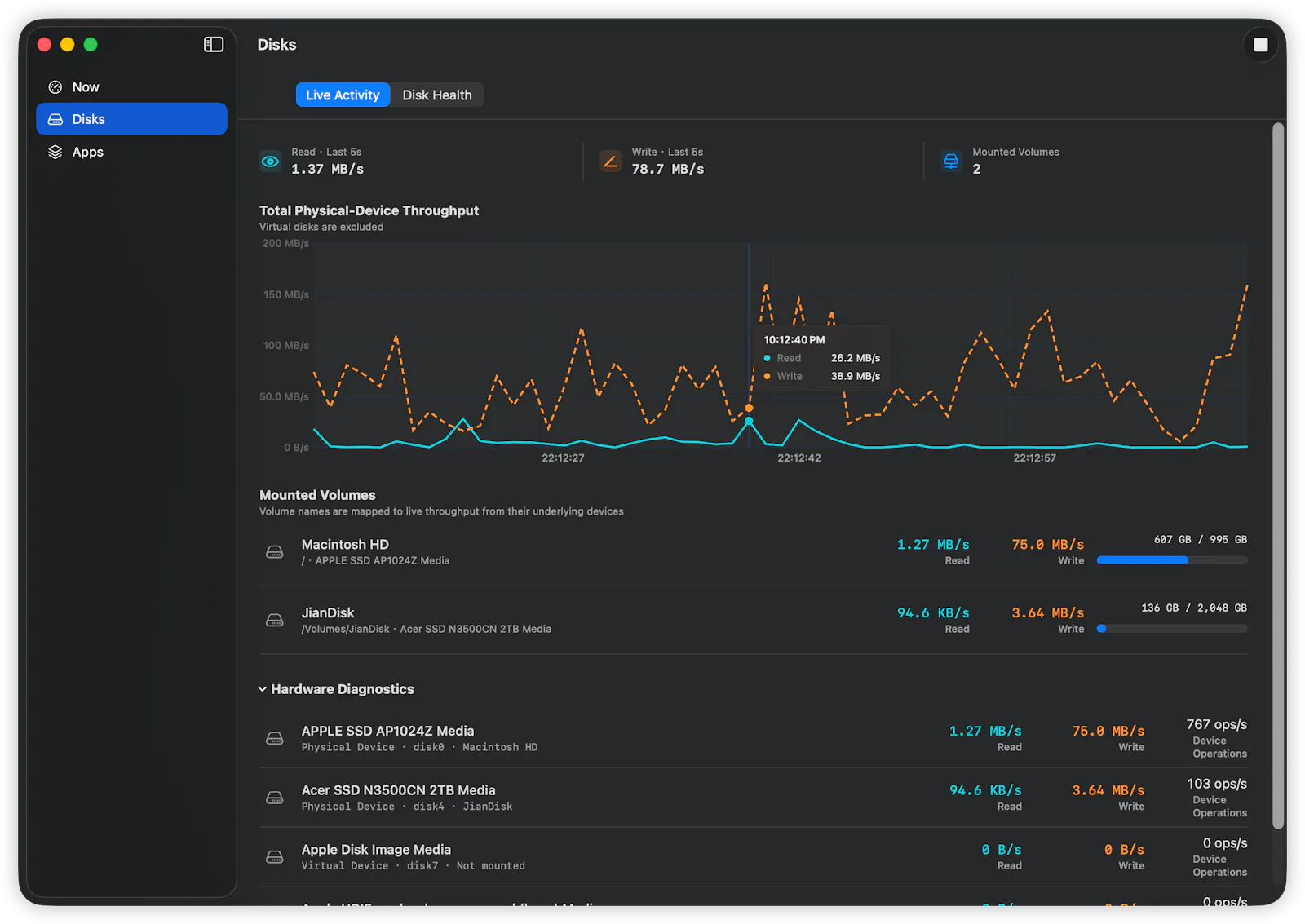Click the Write pencil icon
This screenshot has height=924, width=1305.
point(610,161)
